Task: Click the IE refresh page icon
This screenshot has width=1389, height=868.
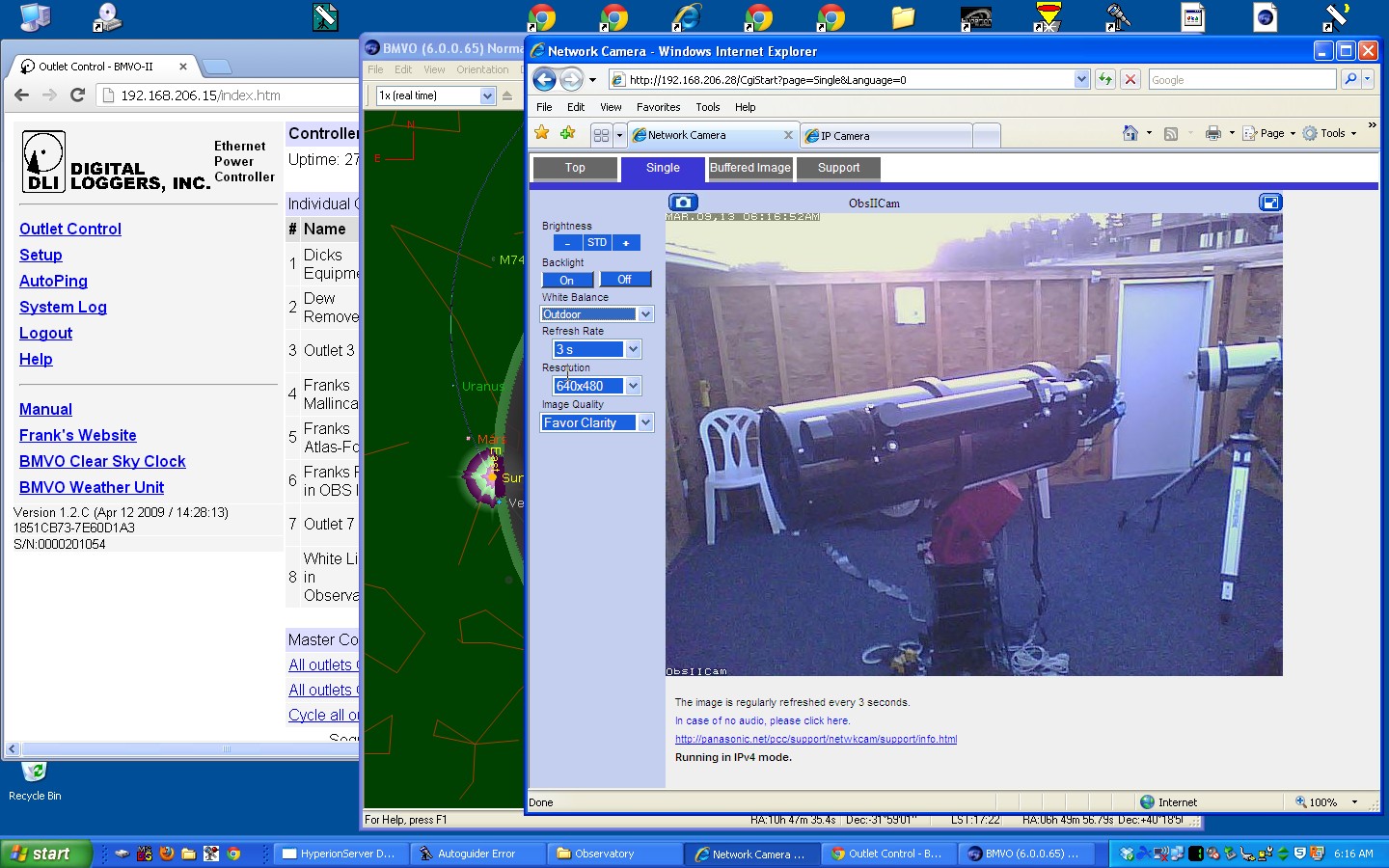Action: tap(1105, 79)
